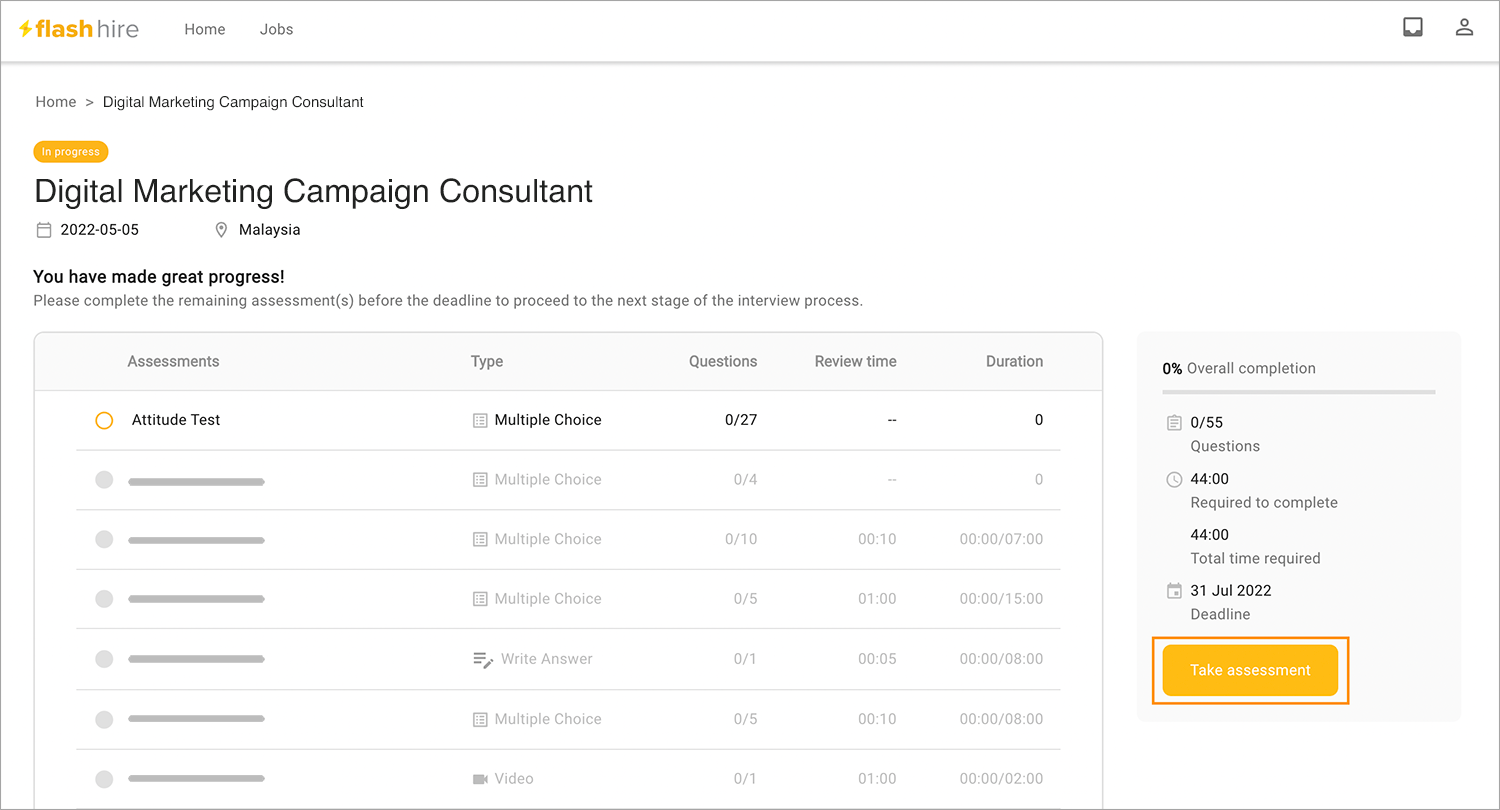Click the Flash Hire lightning logo

coord(26,29)
